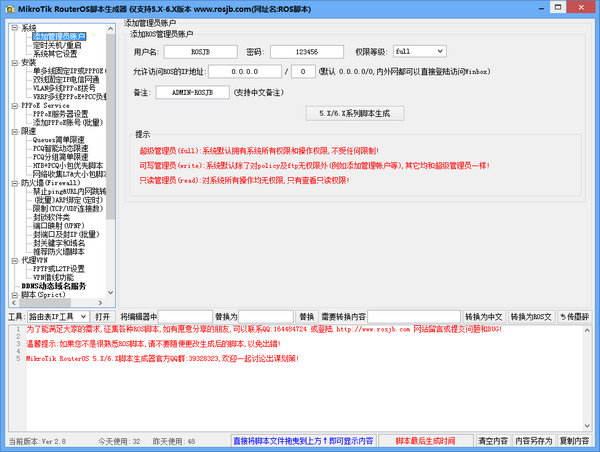Select 定时关机/重启 tree item
Image resolution: width=600 pixels, height=452 pixels.
(57, 45)
